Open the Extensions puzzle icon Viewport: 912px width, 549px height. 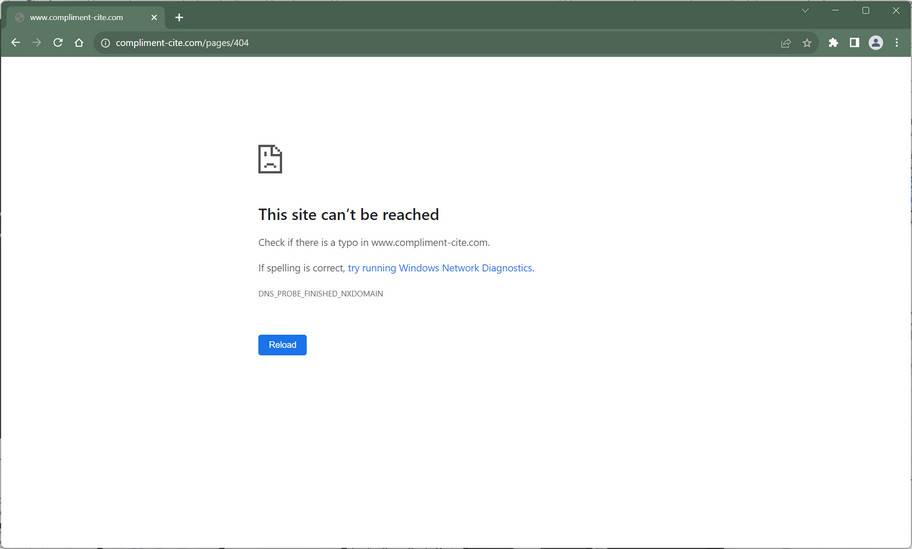pos(833,42)
